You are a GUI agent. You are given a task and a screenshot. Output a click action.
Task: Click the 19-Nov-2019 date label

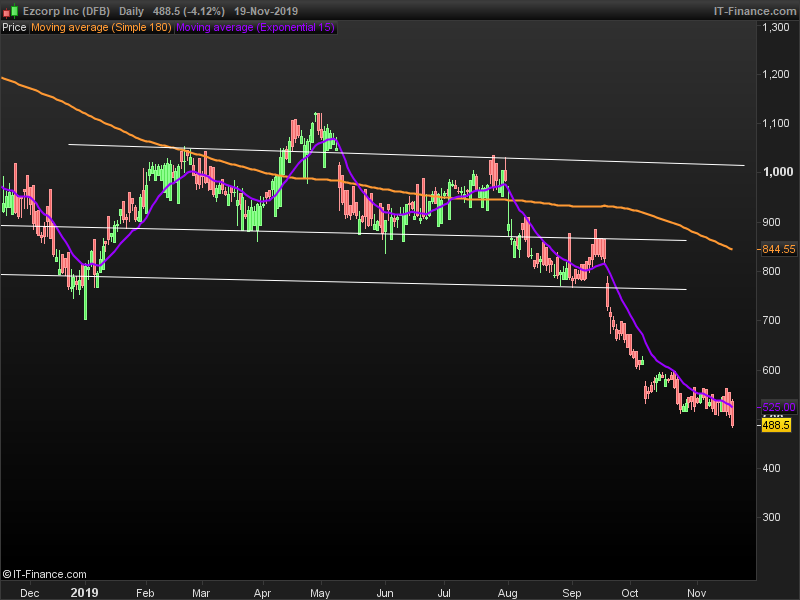click(x=266, y=11)
